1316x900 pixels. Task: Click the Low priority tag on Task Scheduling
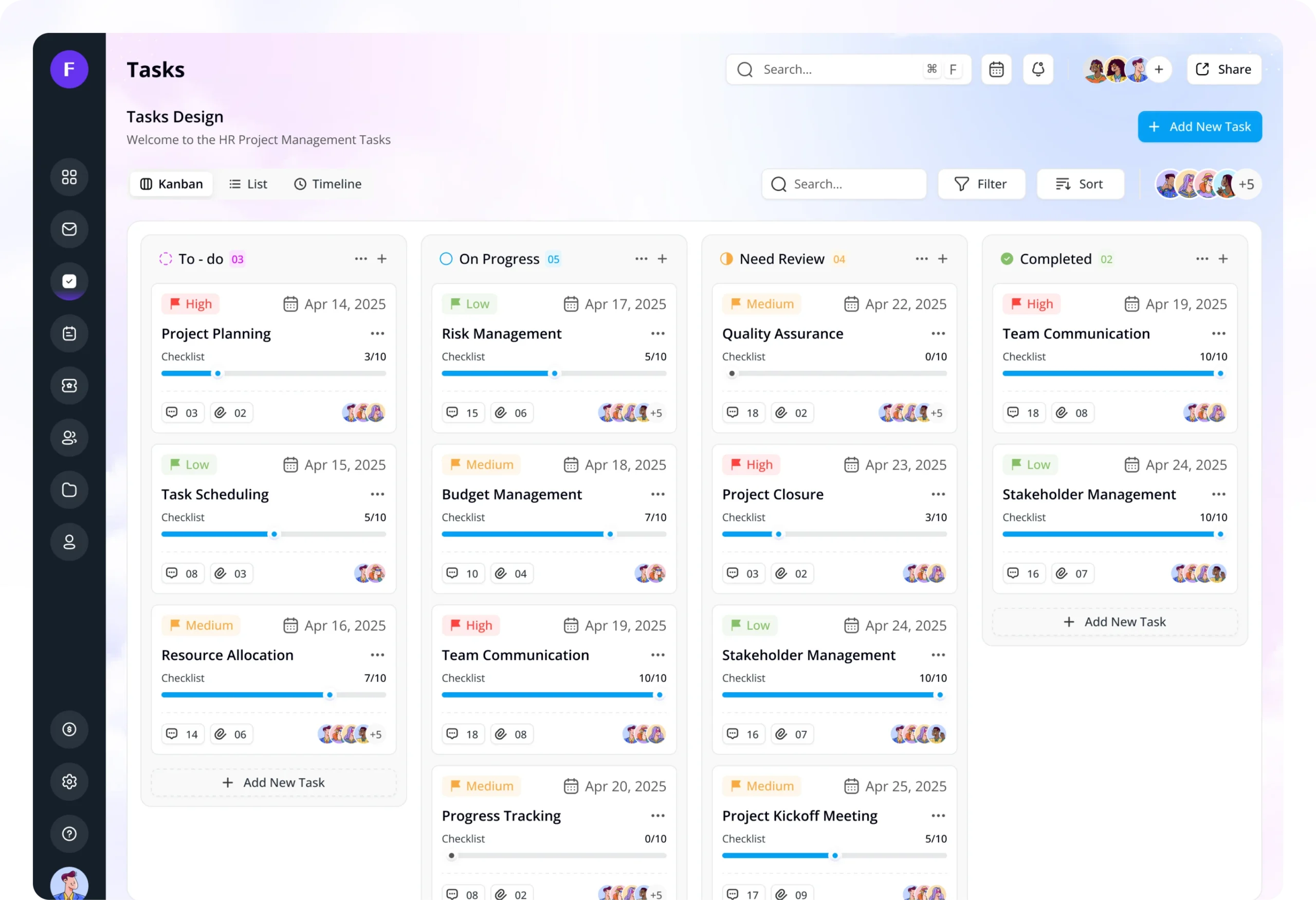[x=190, y=465]
